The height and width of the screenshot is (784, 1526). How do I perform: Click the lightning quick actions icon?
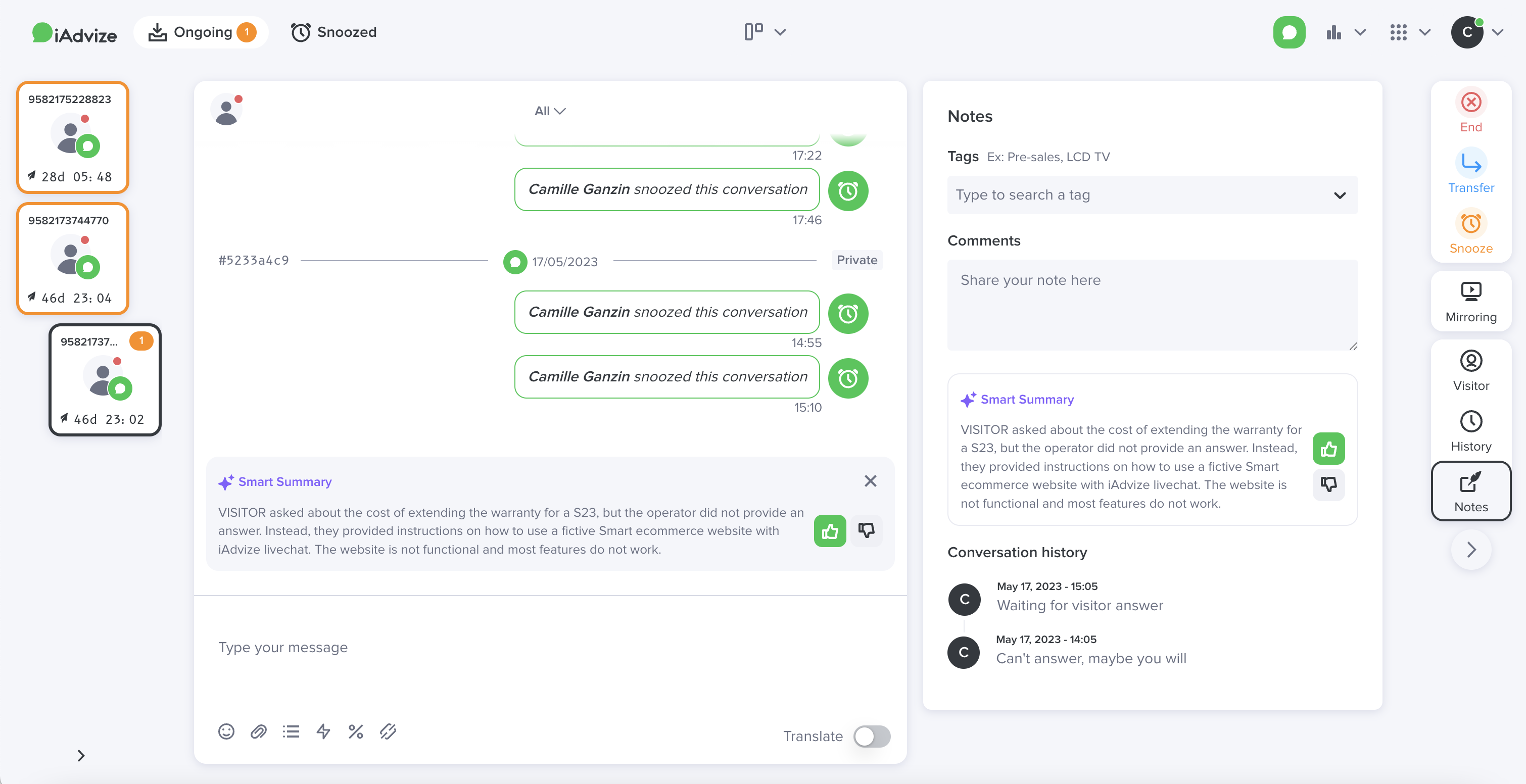tap(323, 732)
